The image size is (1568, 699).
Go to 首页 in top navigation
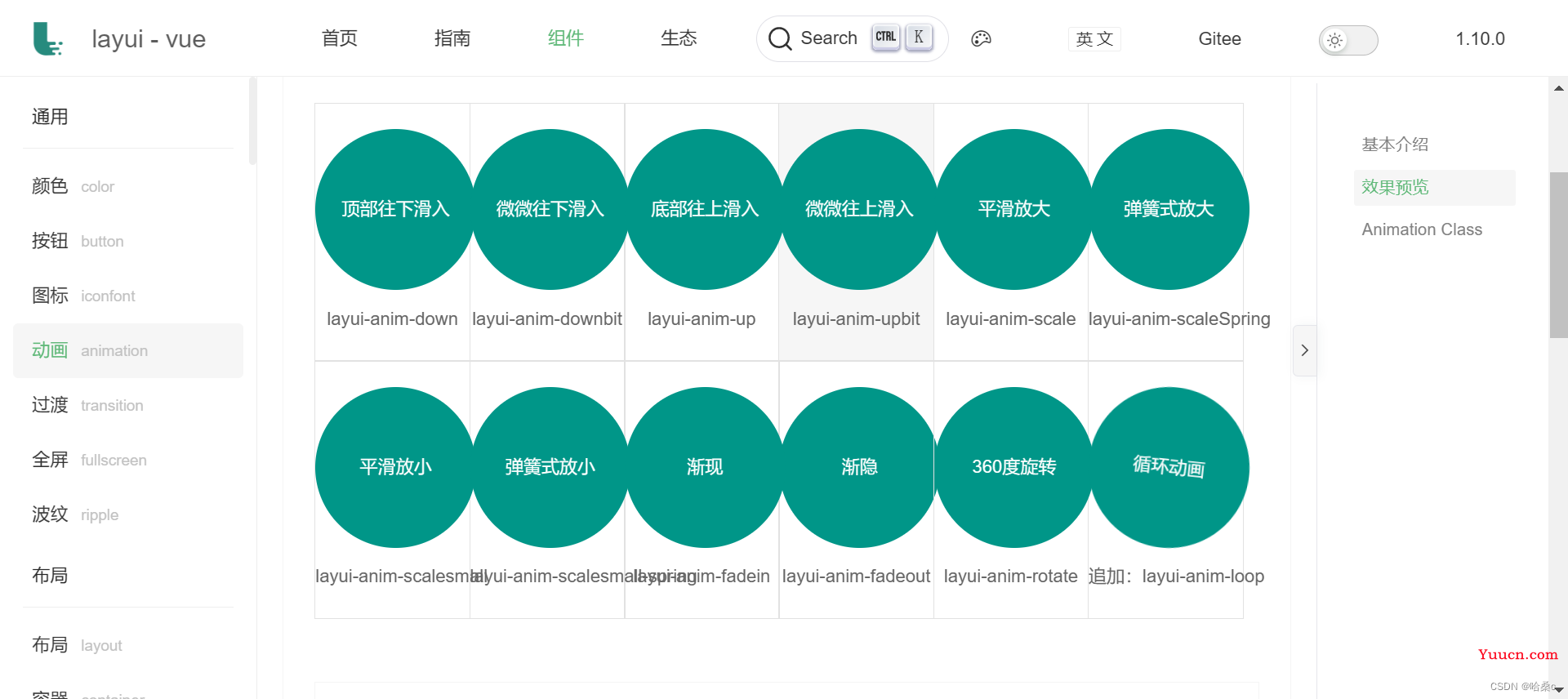pyautogui.click(x=340, y=38)
